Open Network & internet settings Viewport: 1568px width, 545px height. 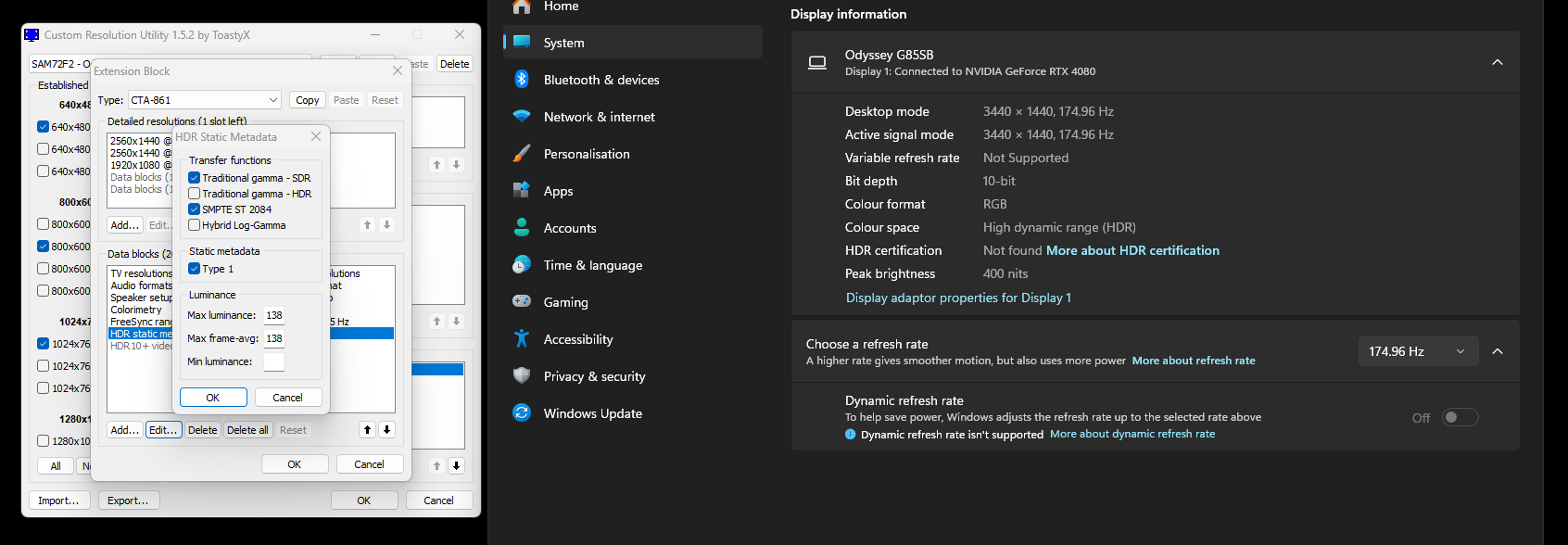(599, 117)
